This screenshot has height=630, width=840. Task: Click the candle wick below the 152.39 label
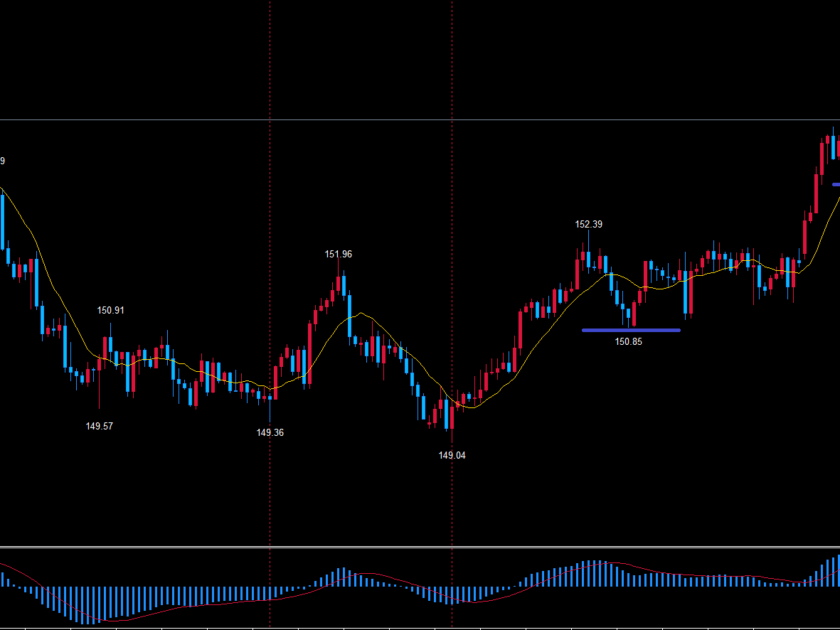pos(589,240)
